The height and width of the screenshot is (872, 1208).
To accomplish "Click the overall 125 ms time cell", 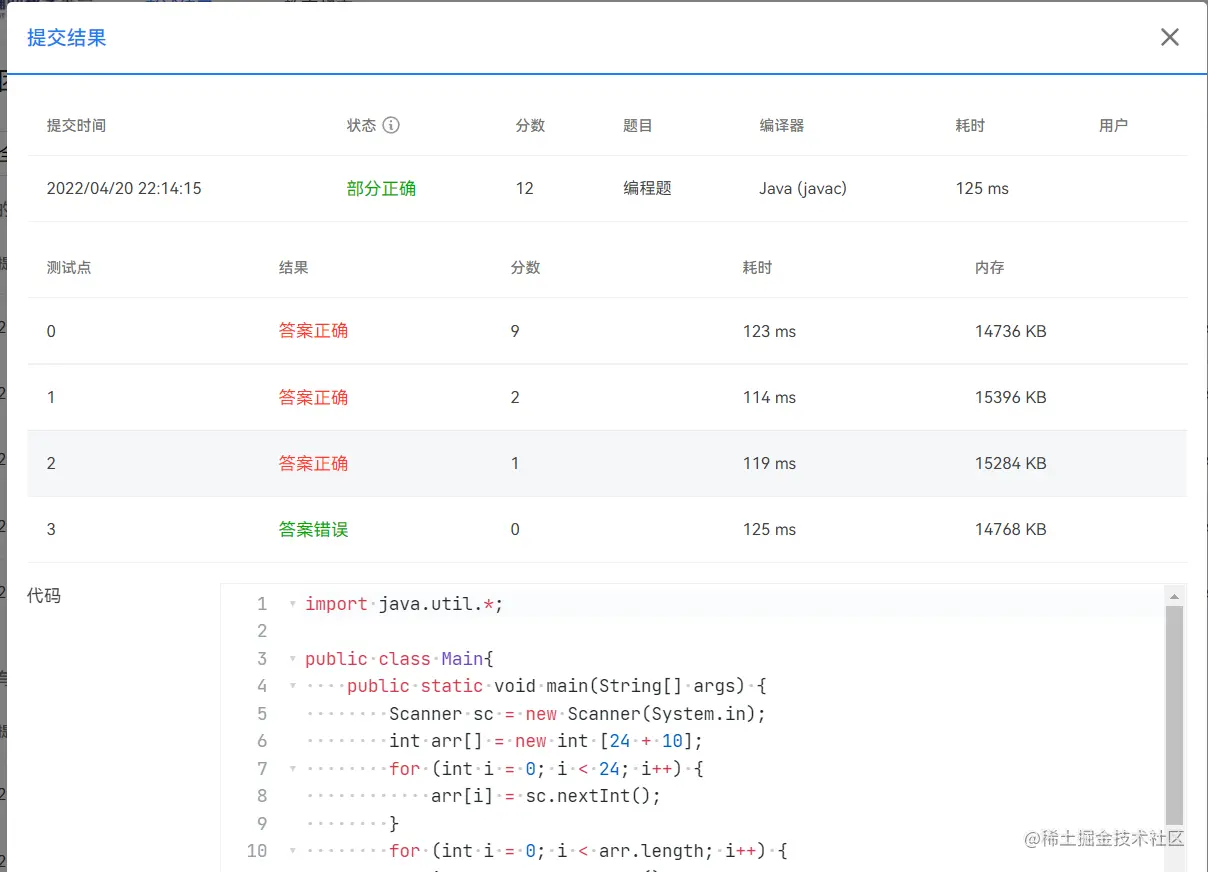I will point(982,188).
